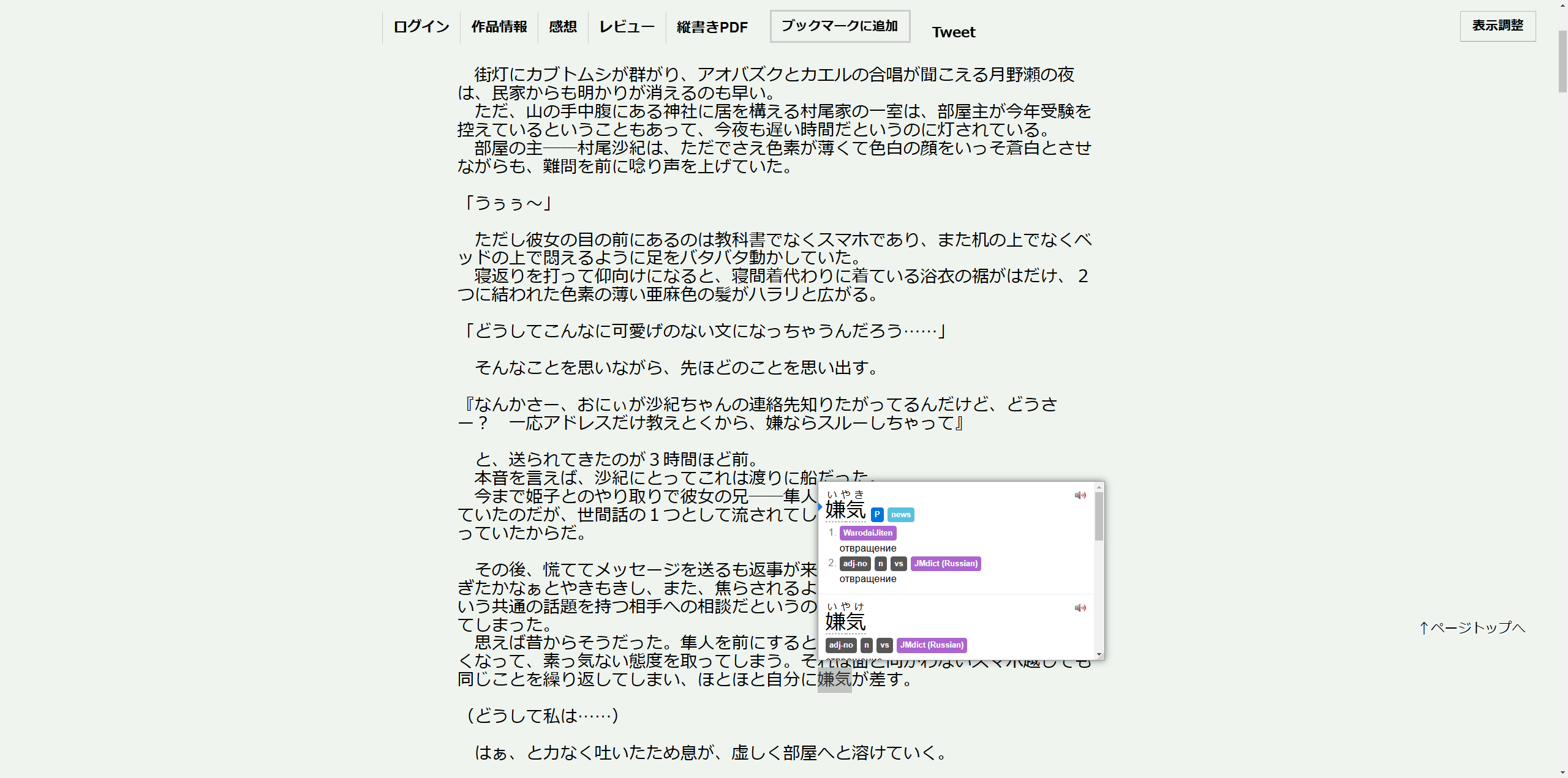Click first JMdict (Russian) tag

click(x=946, y=564)
